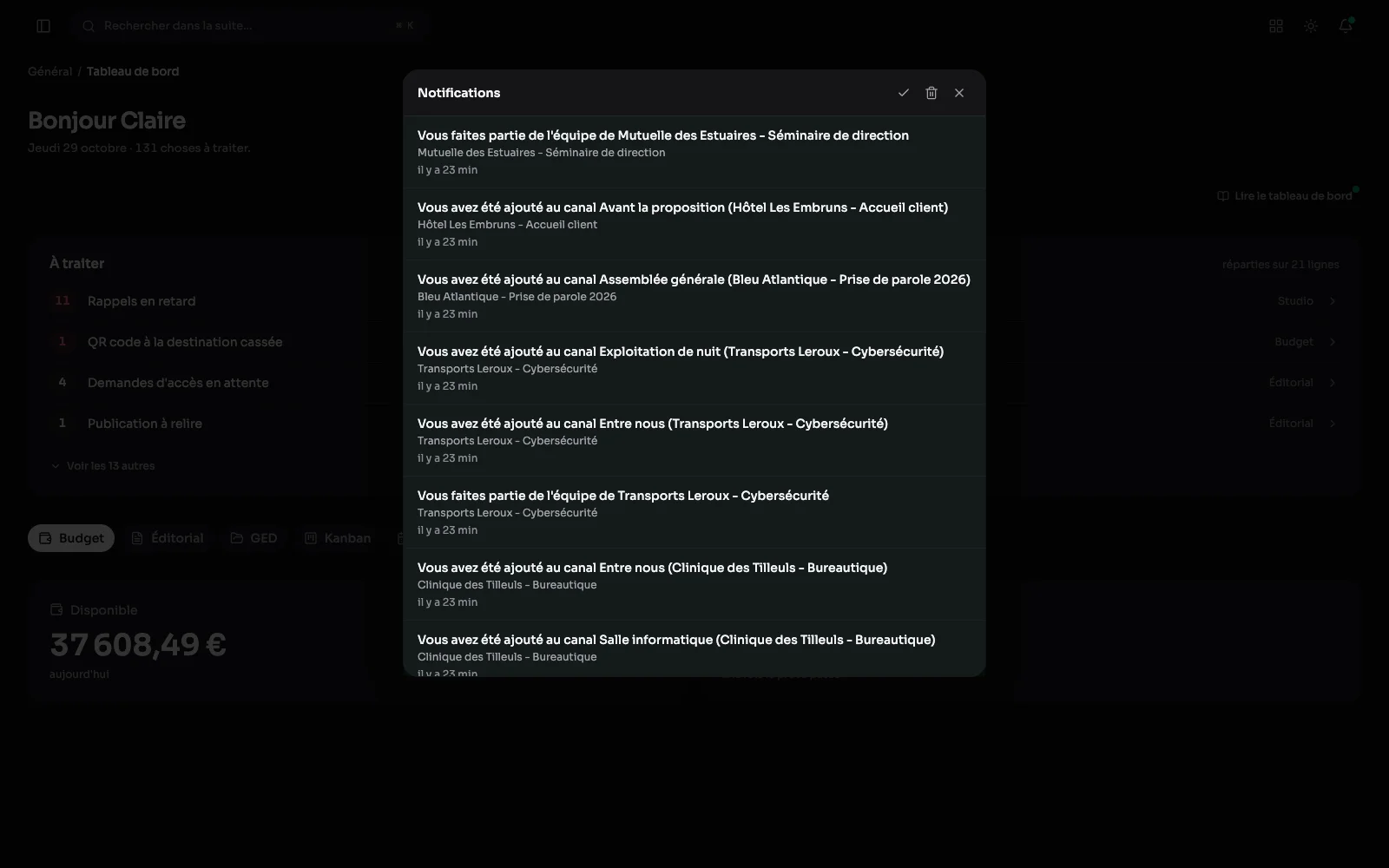Select the Budget tab
Screen dimensions: 1389x868
coord(71,538)
